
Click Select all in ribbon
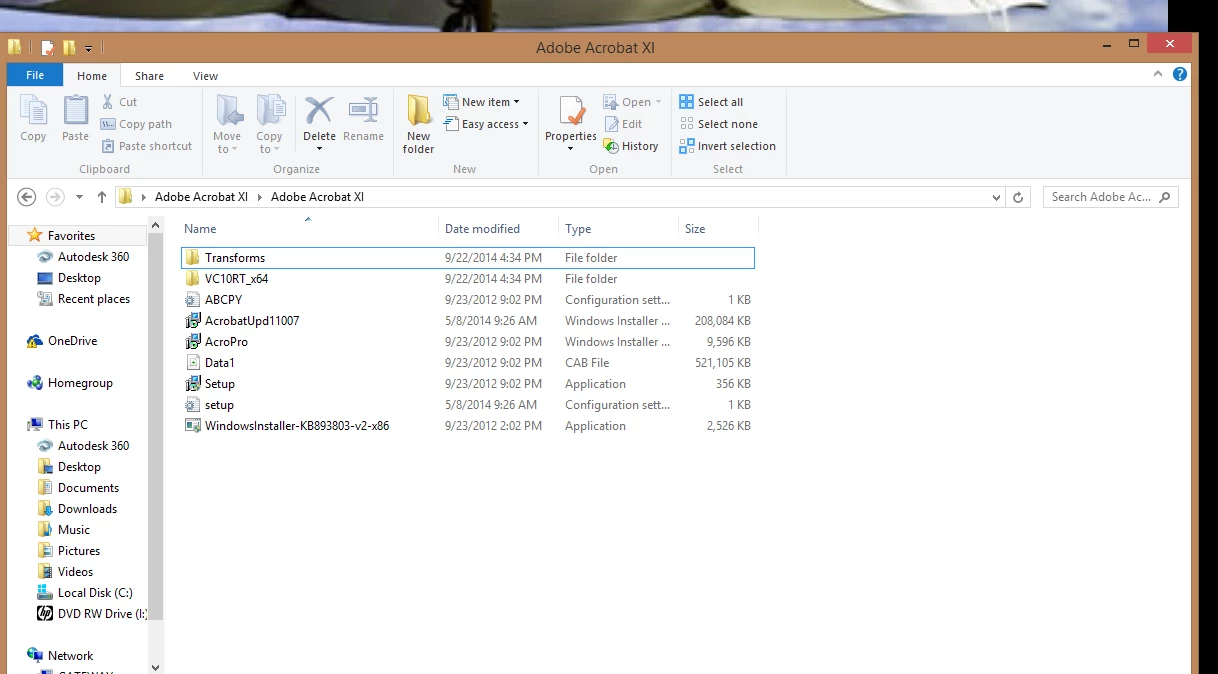(x=711, y=102)
